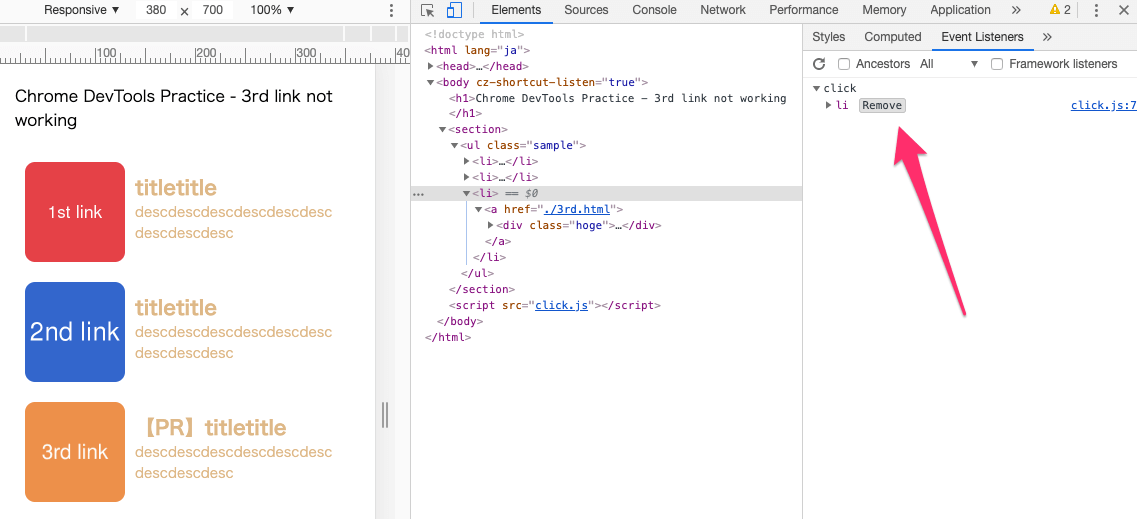
Task: Switch to the Computed tab
Action: click(x=892, y=37)
